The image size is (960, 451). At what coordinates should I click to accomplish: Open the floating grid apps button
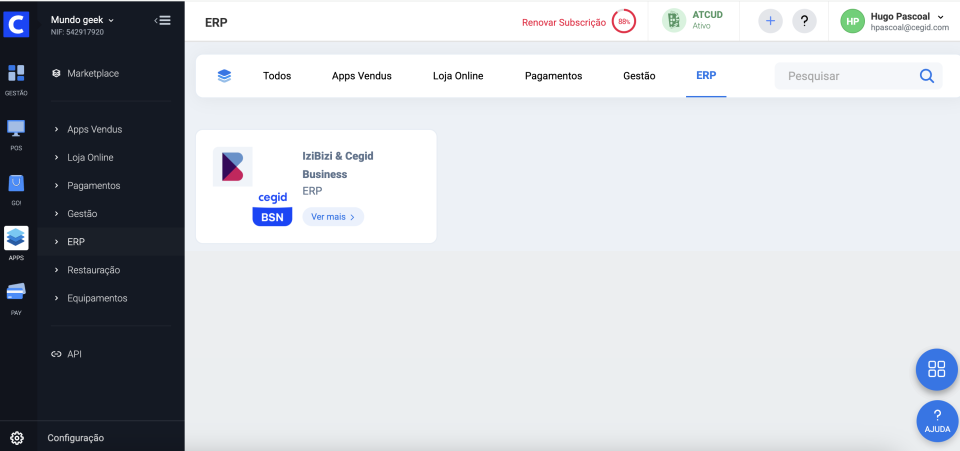coord(936,369)
